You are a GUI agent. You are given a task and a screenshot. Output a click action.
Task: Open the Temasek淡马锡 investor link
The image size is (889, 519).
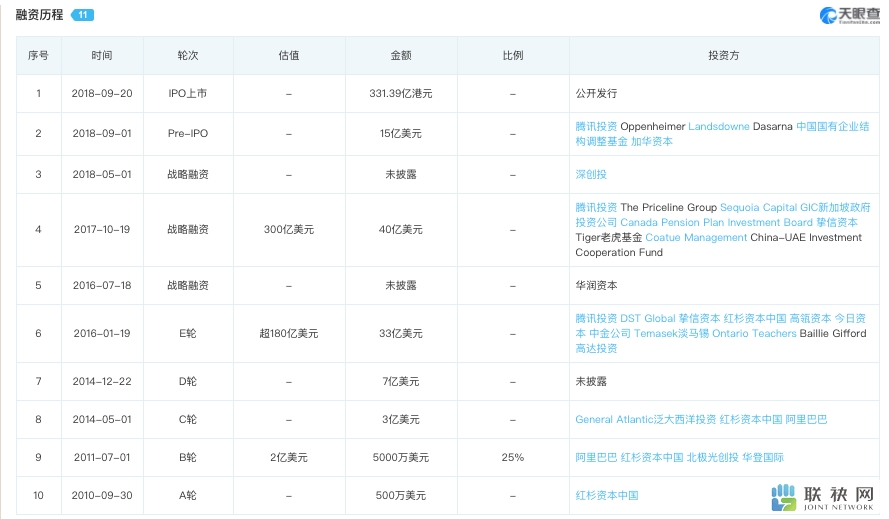click(x=671, y=333)
